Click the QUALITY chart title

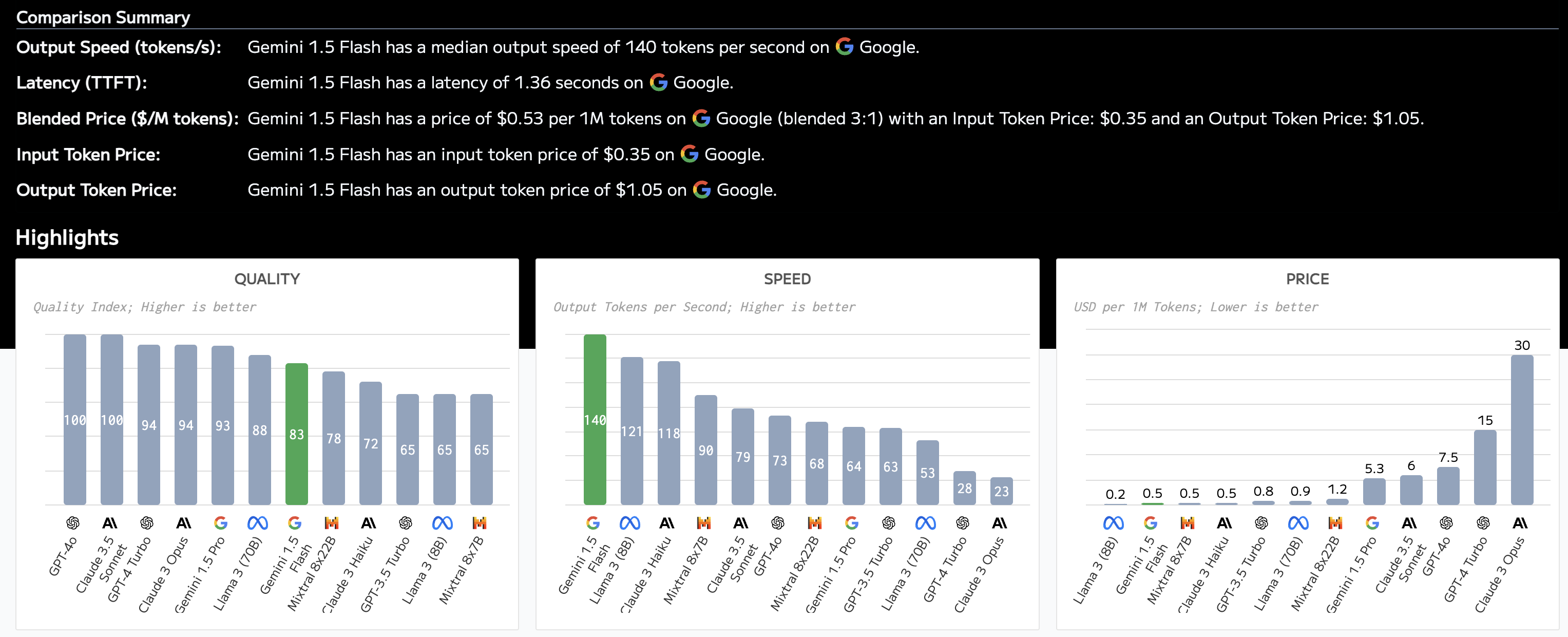pyautogui.click(x=267, y=279)
